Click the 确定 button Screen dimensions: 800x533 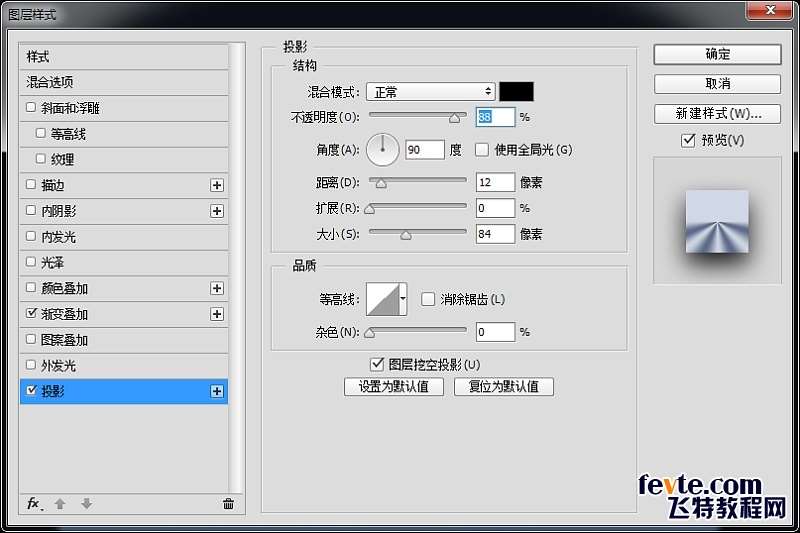pos(717,54)
